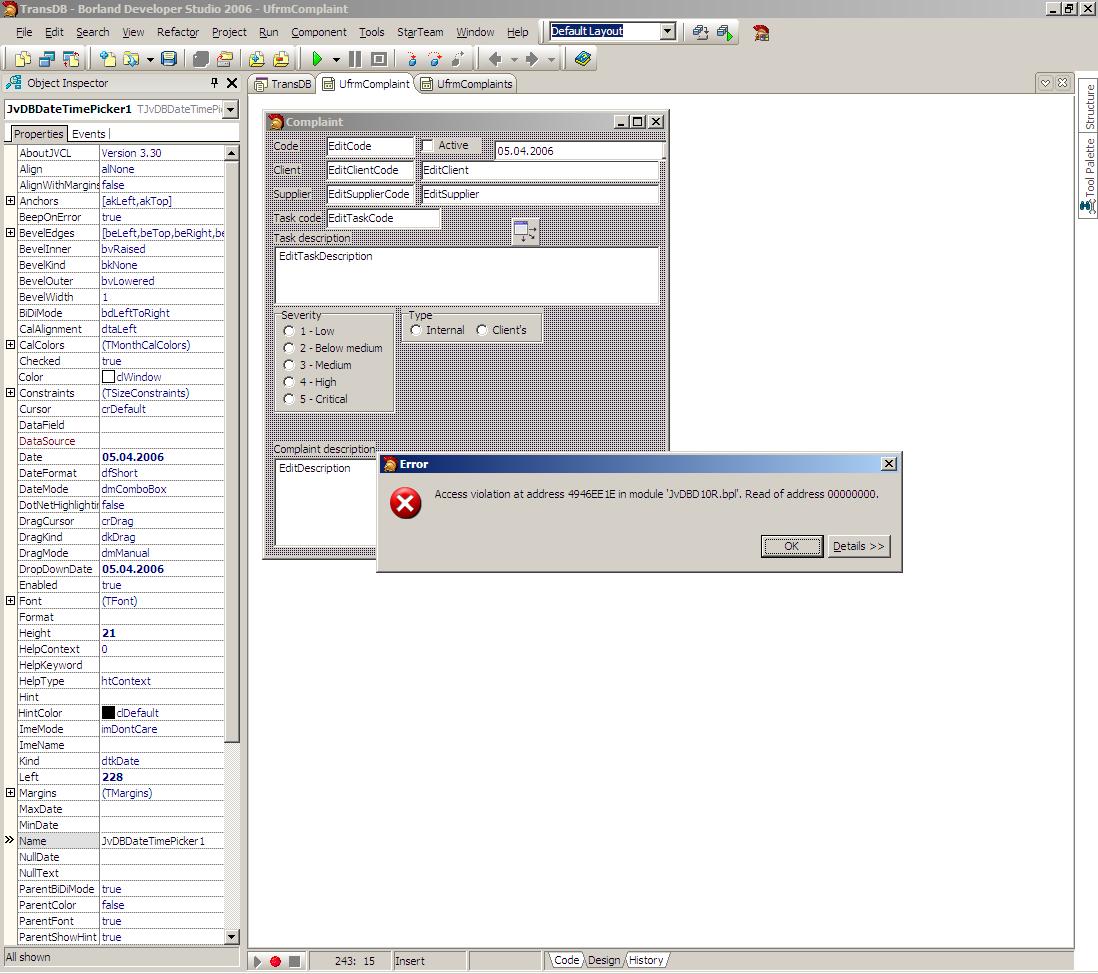This screenshot has height=974, width=1098.
Task: Select the '3 - Medium' severity radio
Action: pos(289,365)
